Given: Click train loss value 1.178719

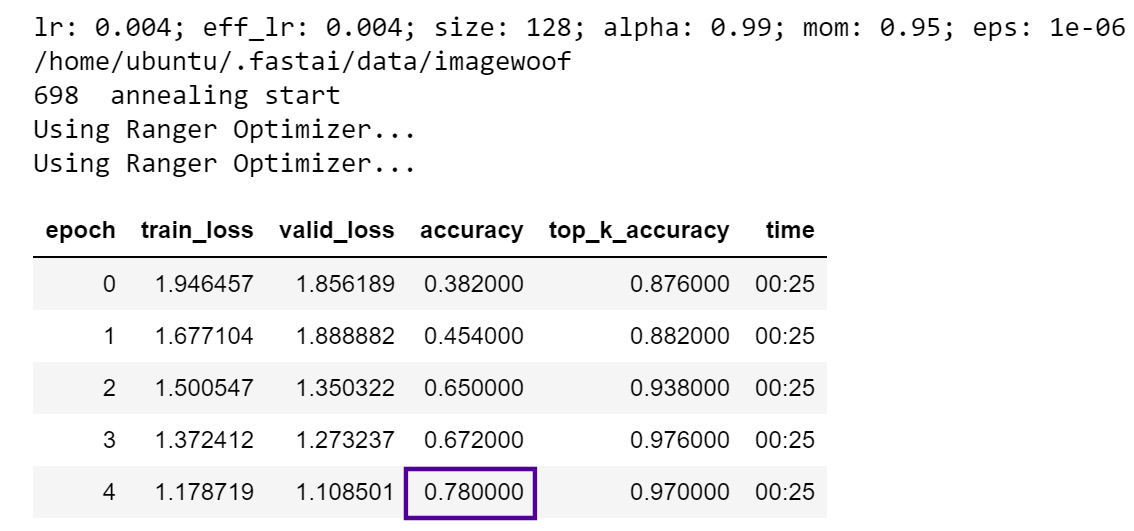Looking at the screenshot, I should click(x=205, y=492).
